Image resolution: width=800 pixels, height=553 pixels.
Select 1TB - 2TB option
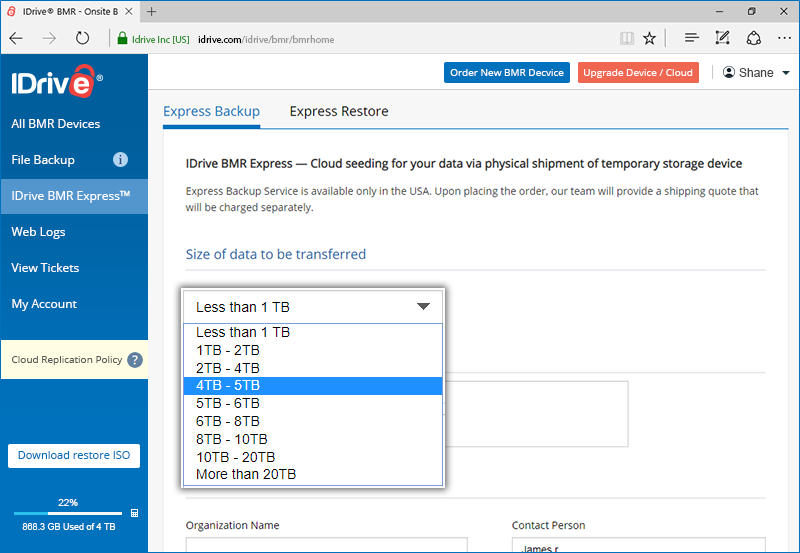click(313, 350)
